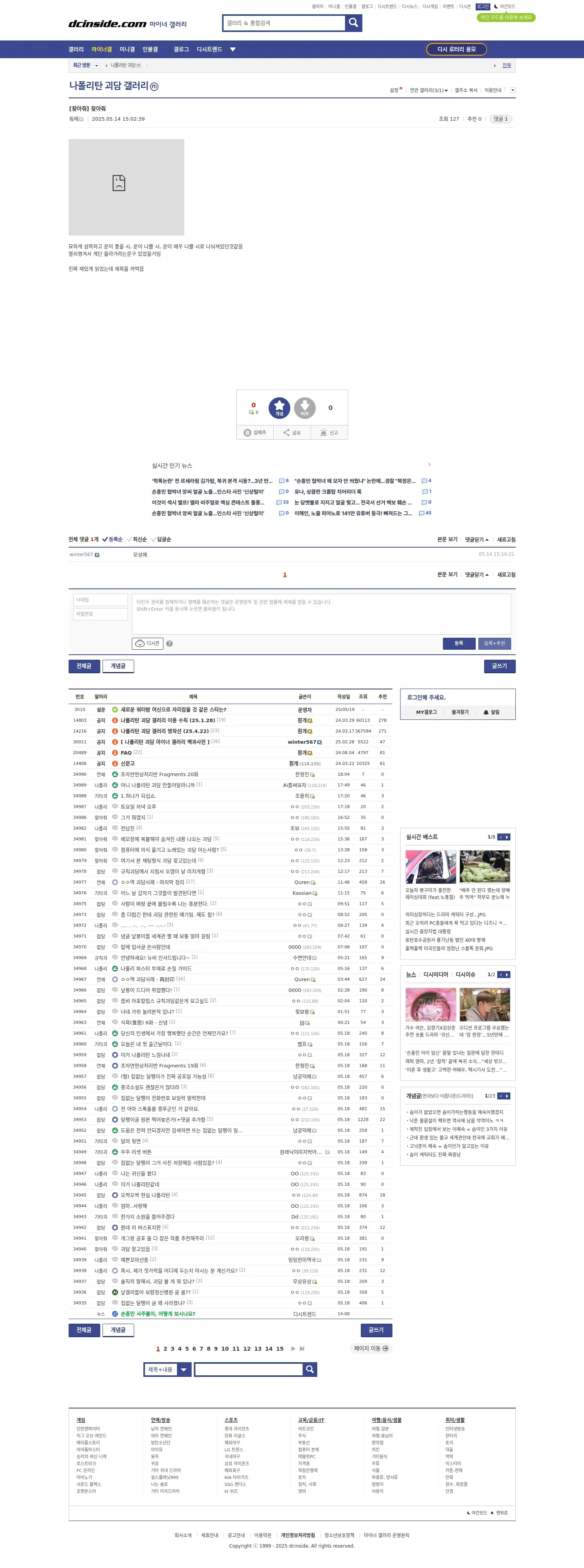Open 미니갤 in the navigation bar
This screenshot has width=584, height=1568.
tap(127, 49)
